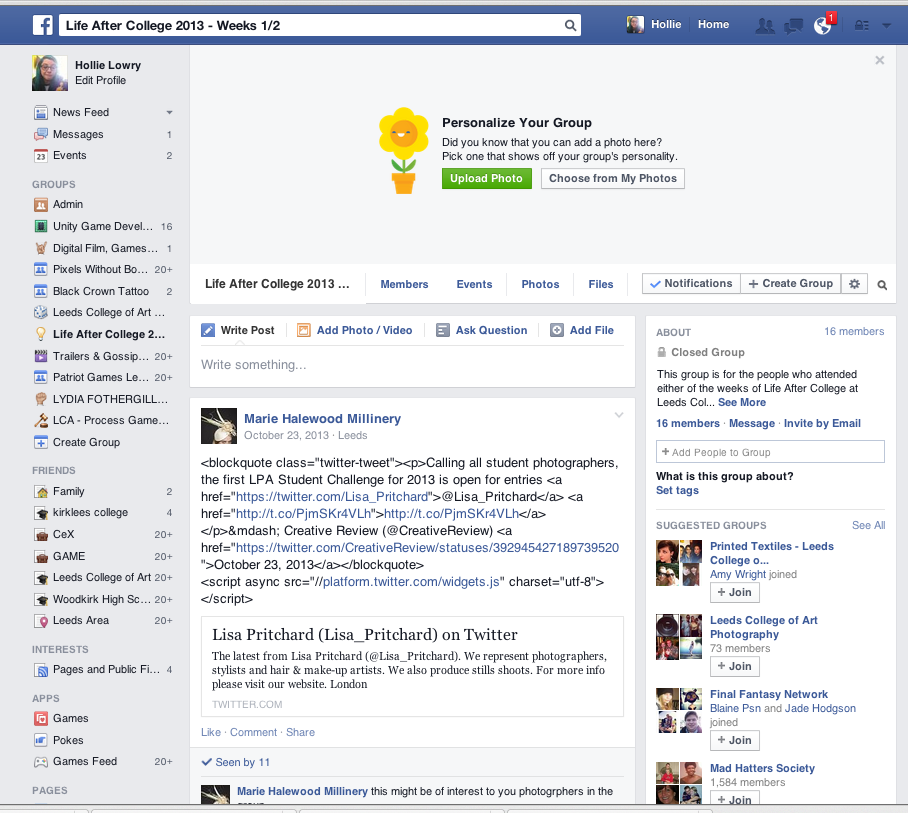Viewport: 908px width, 813px height.
Task: Open Games app in sidebar
Action: pos(71,719)
